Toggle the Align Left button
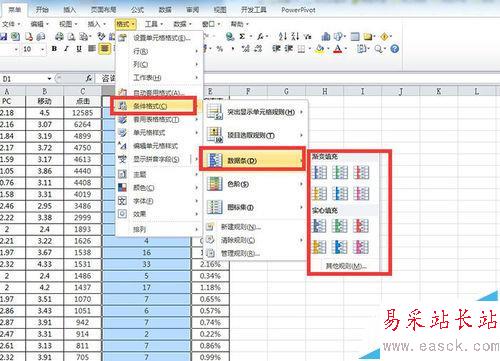This screenshot has height=361, width=500. [92, 49]
